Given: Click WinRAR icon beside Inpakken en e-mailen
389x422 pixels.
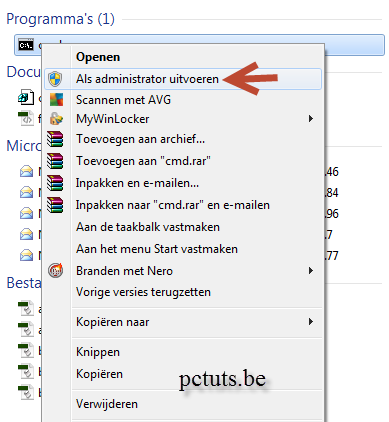Looking at the screenshot, I should [55, 183].
